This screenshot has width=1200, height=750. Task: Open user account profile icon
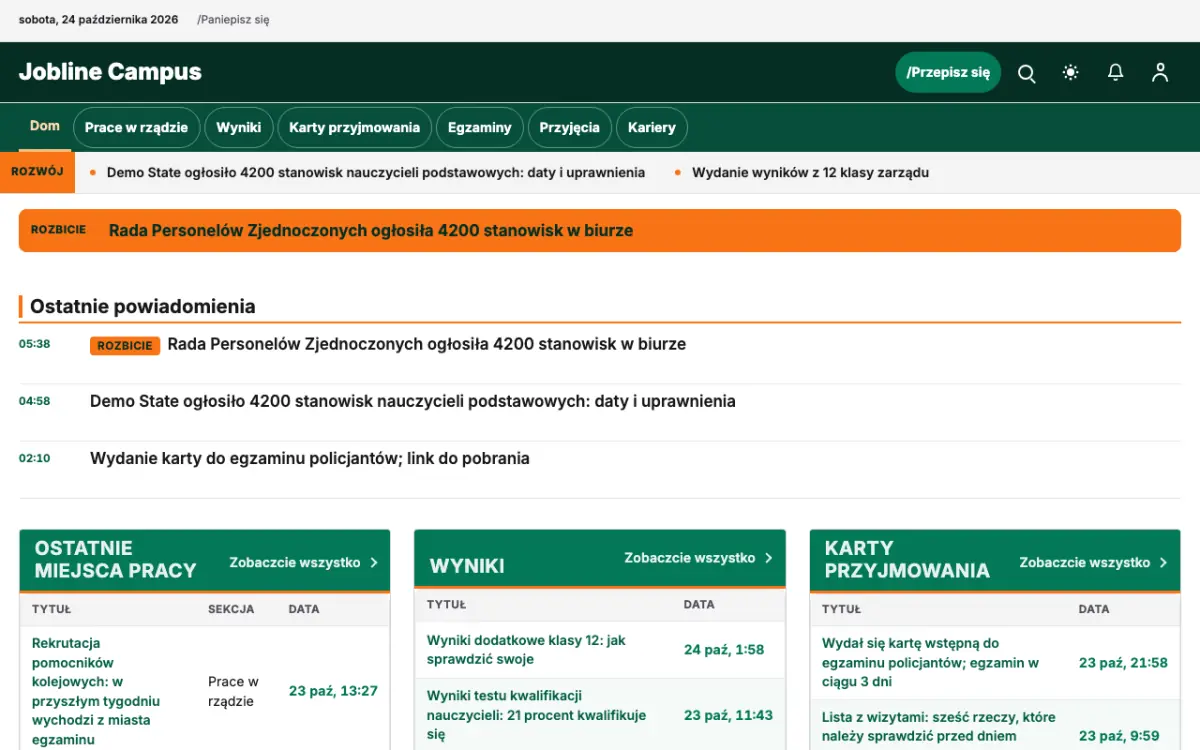(x=1160, y=73)
